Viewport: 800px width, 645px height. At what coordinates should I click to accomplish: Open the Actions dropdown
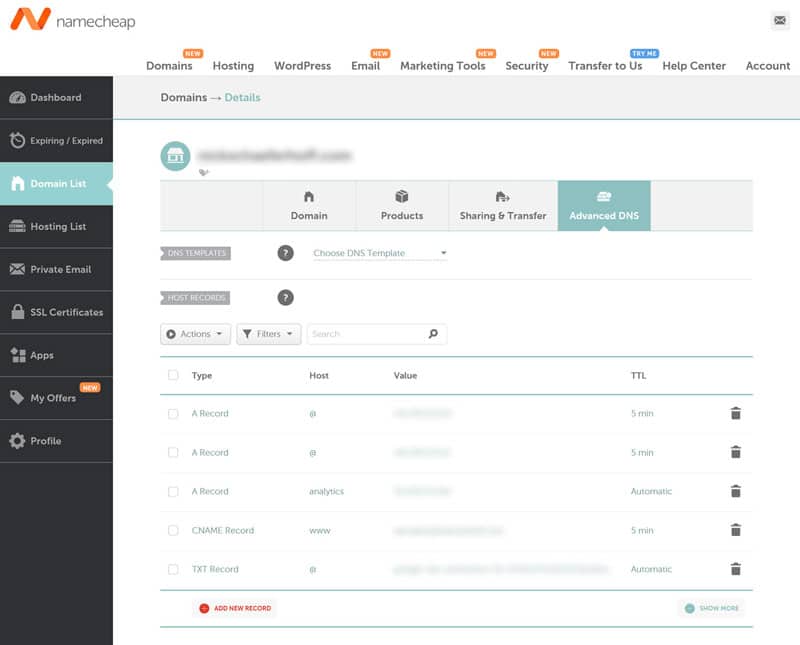[195, 334]
